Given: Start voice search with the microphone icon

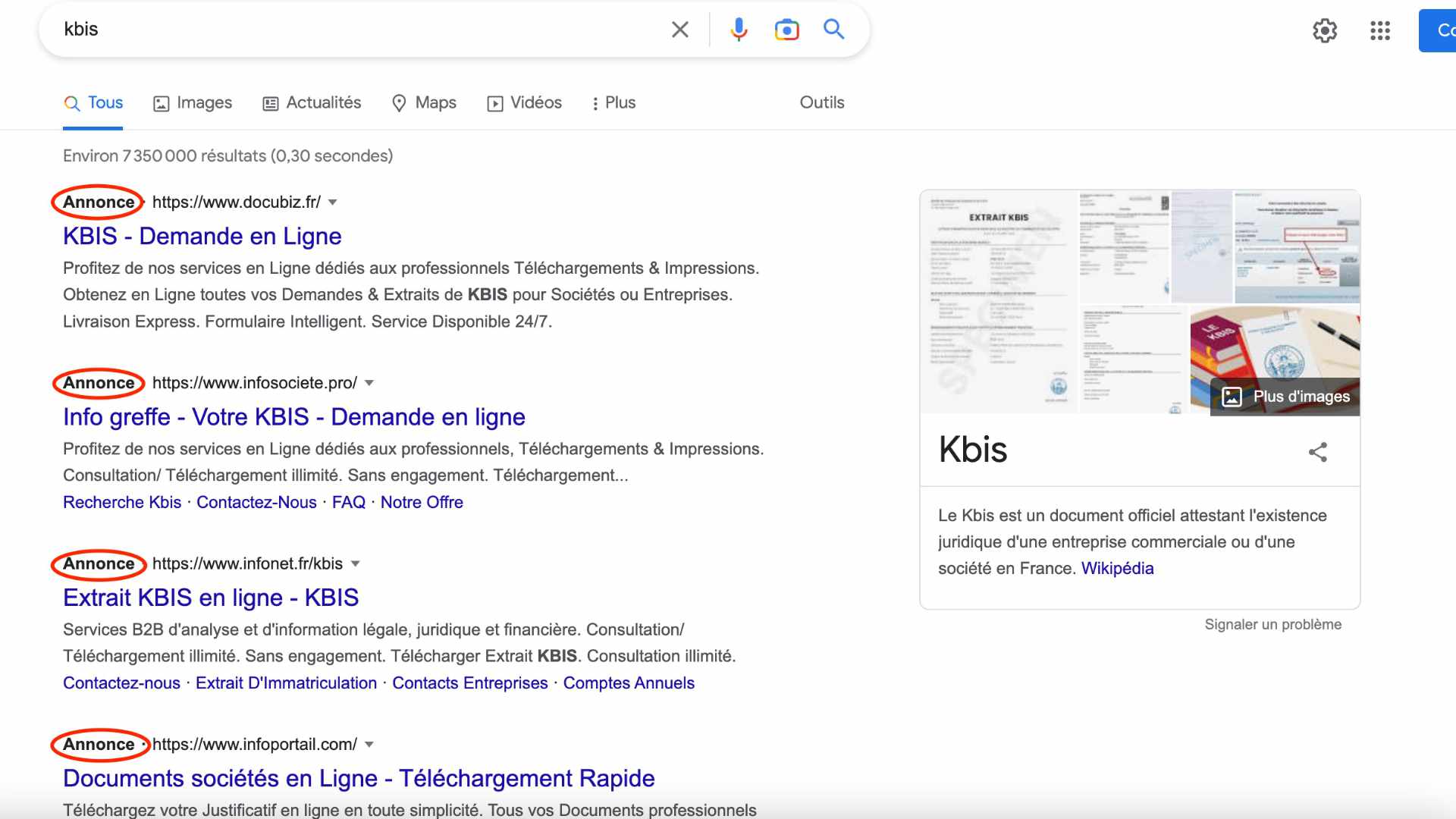Looking at the screenshot, I should [739, 30].
